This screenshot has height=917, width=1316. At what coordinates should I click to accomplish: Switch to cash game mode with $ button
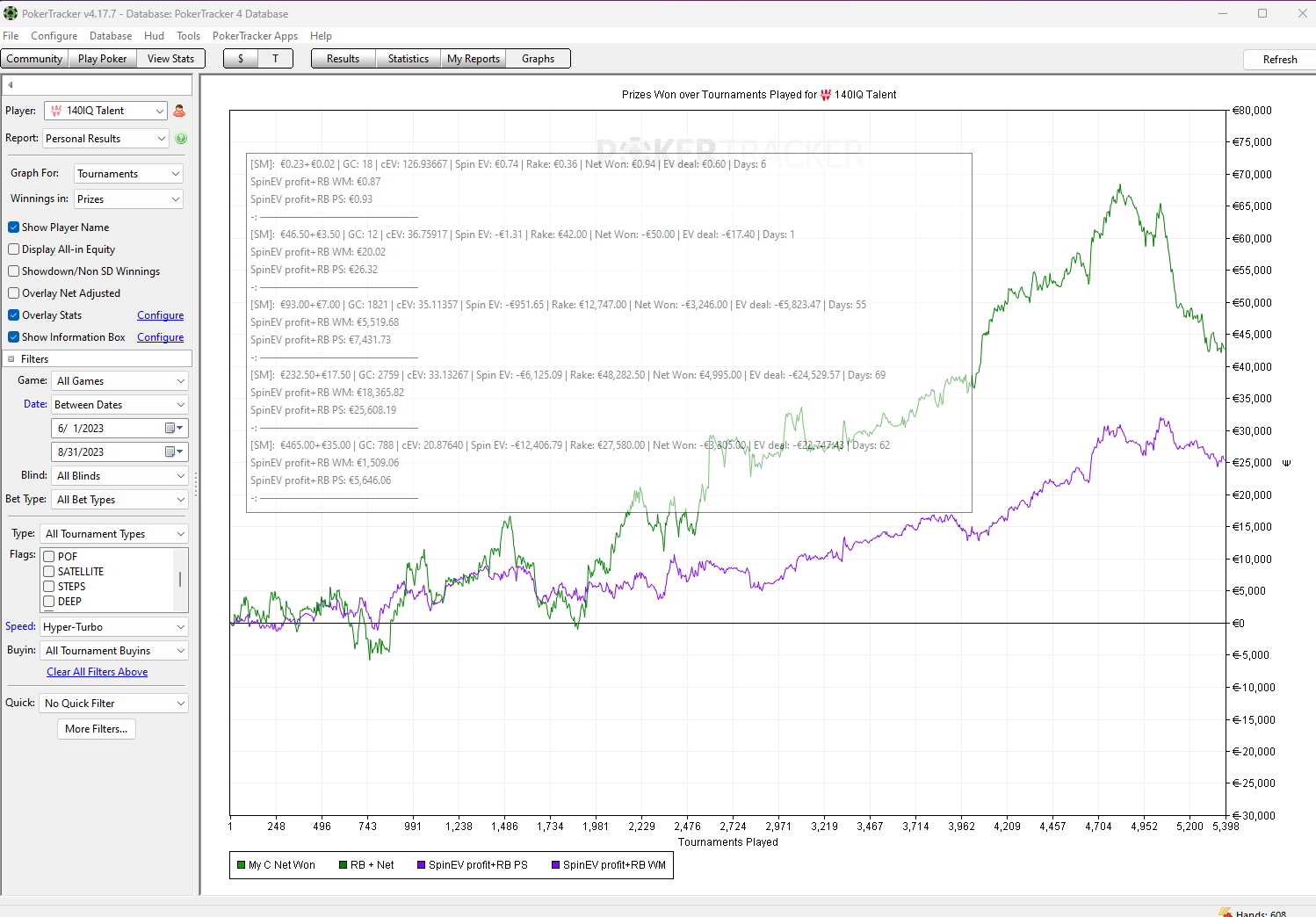click(241, 59)
